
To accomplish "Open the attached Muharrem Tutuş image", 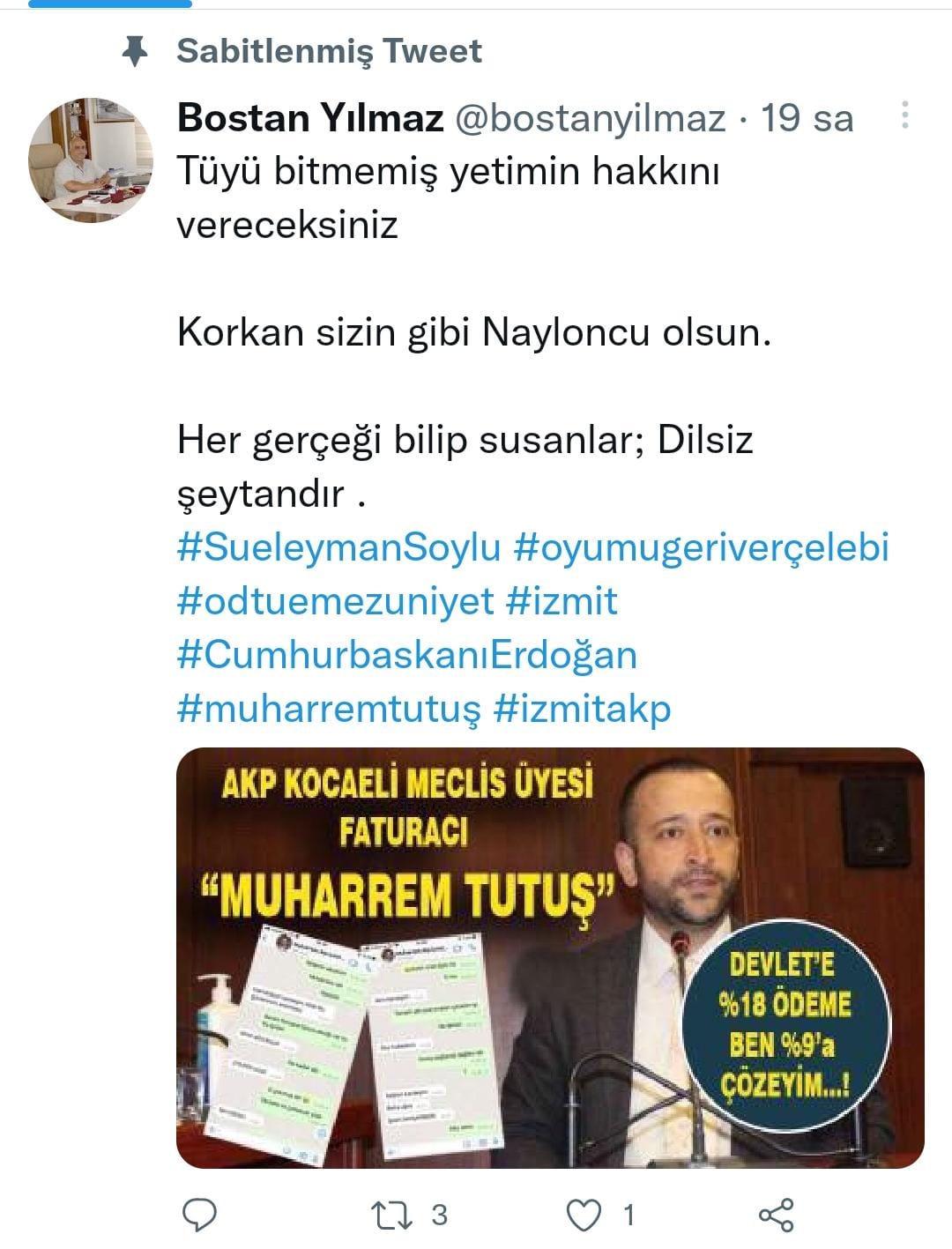I will (x=550, y=957).
